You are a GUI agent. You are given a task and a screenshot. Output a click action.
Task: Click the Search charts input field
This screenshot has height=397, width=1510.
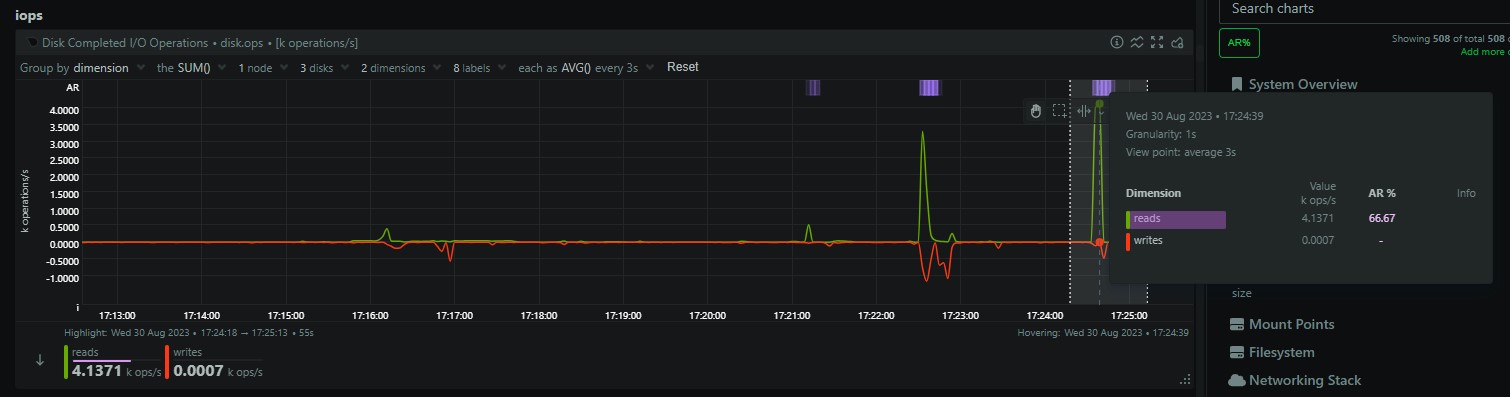[x=1363, y=9]
